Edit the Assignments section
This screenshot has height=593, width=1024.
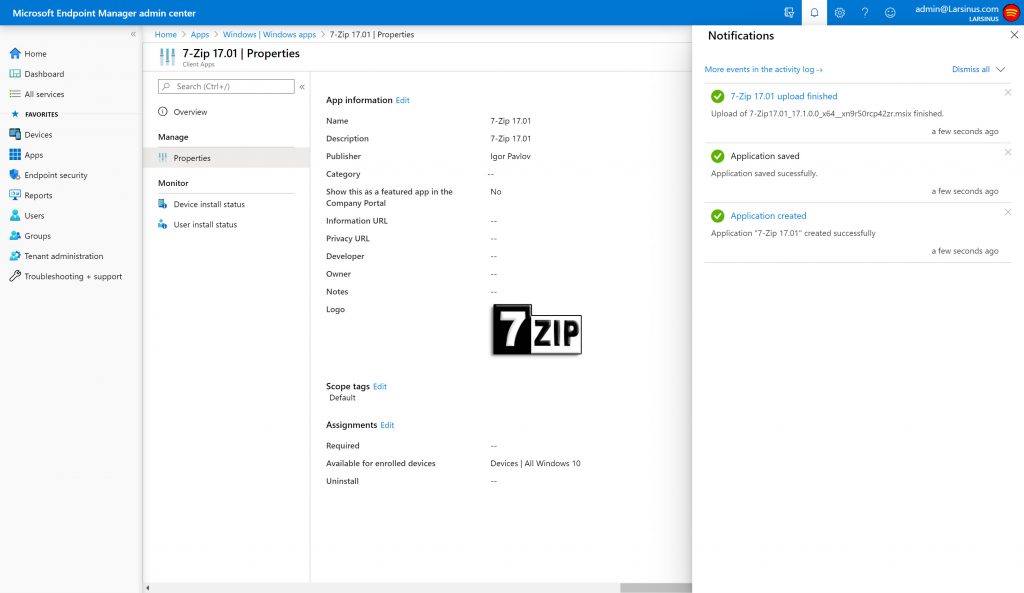coord(387,425)
